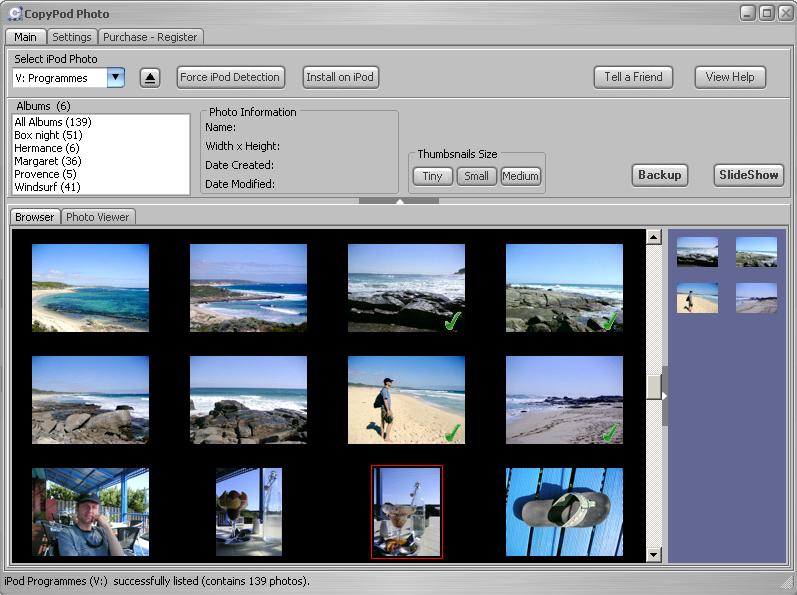The image size is (797, 595).
Task: Collapse the right selection panel via side handle
Action: pyautogui.click(x=664, y=395)
